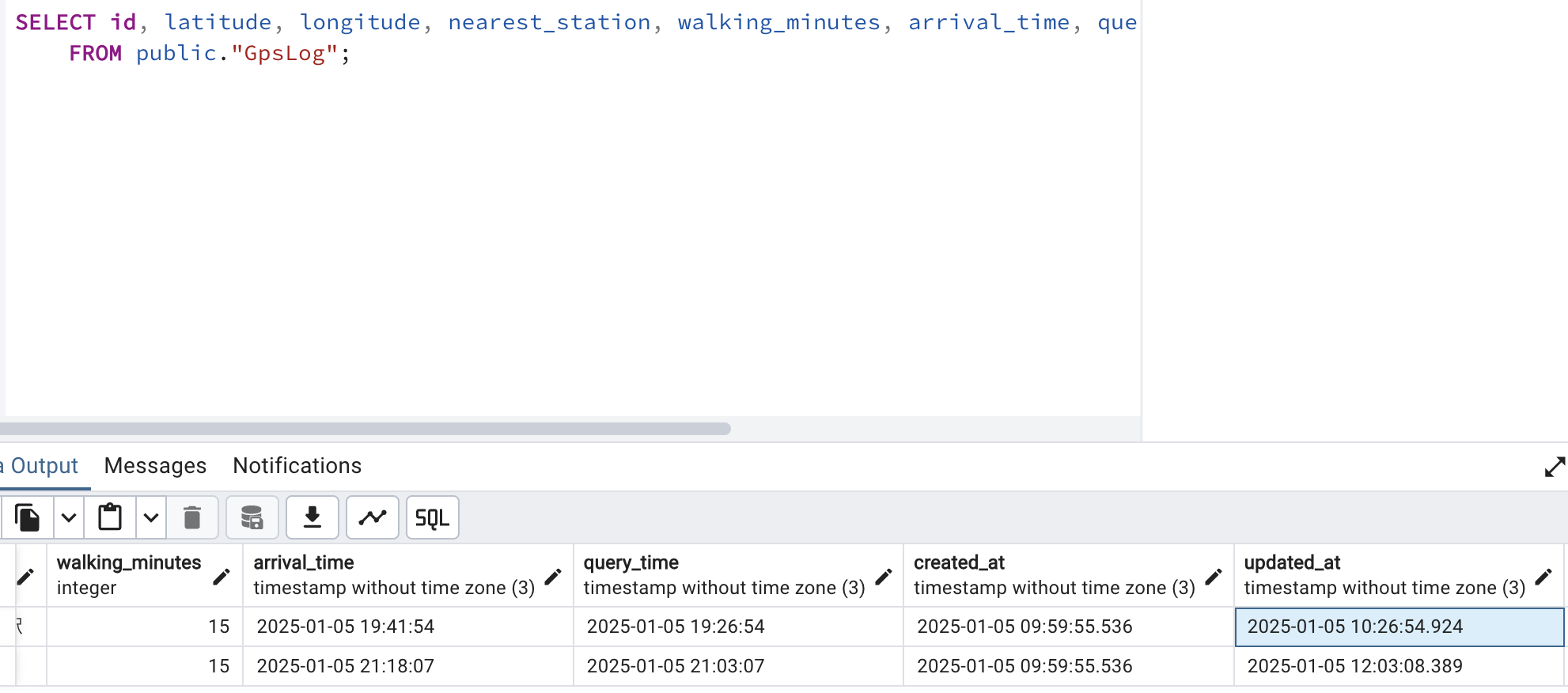Click the SQL toolbar button
Viewport: 1568px width, 693px height.
(x=433, y=518)
